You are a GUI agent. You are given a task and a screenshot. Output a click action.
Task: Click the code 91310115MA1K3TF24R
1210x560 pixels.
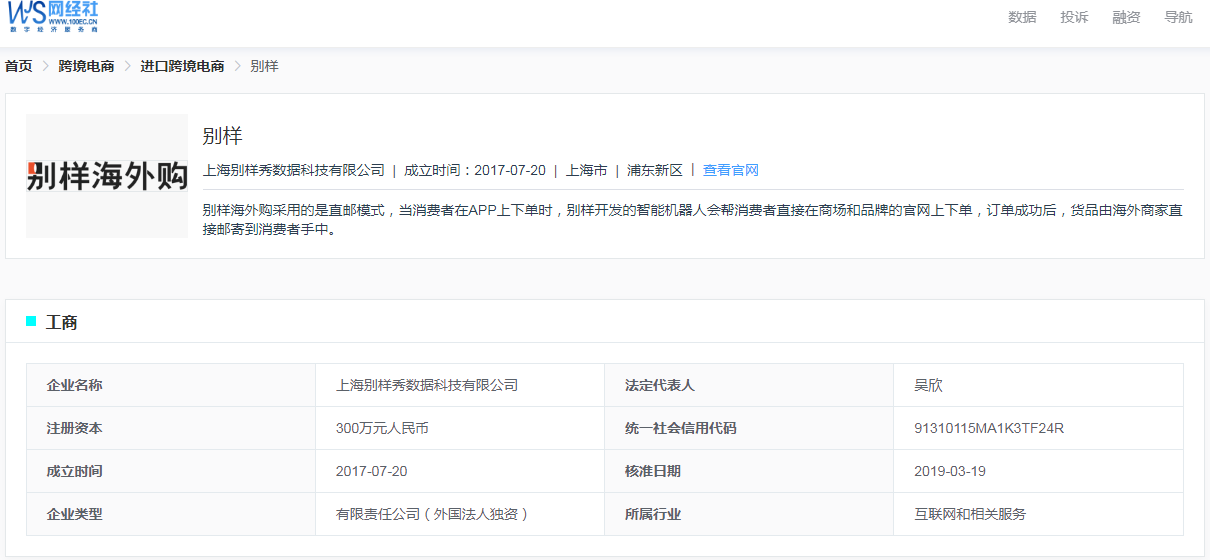989,428
